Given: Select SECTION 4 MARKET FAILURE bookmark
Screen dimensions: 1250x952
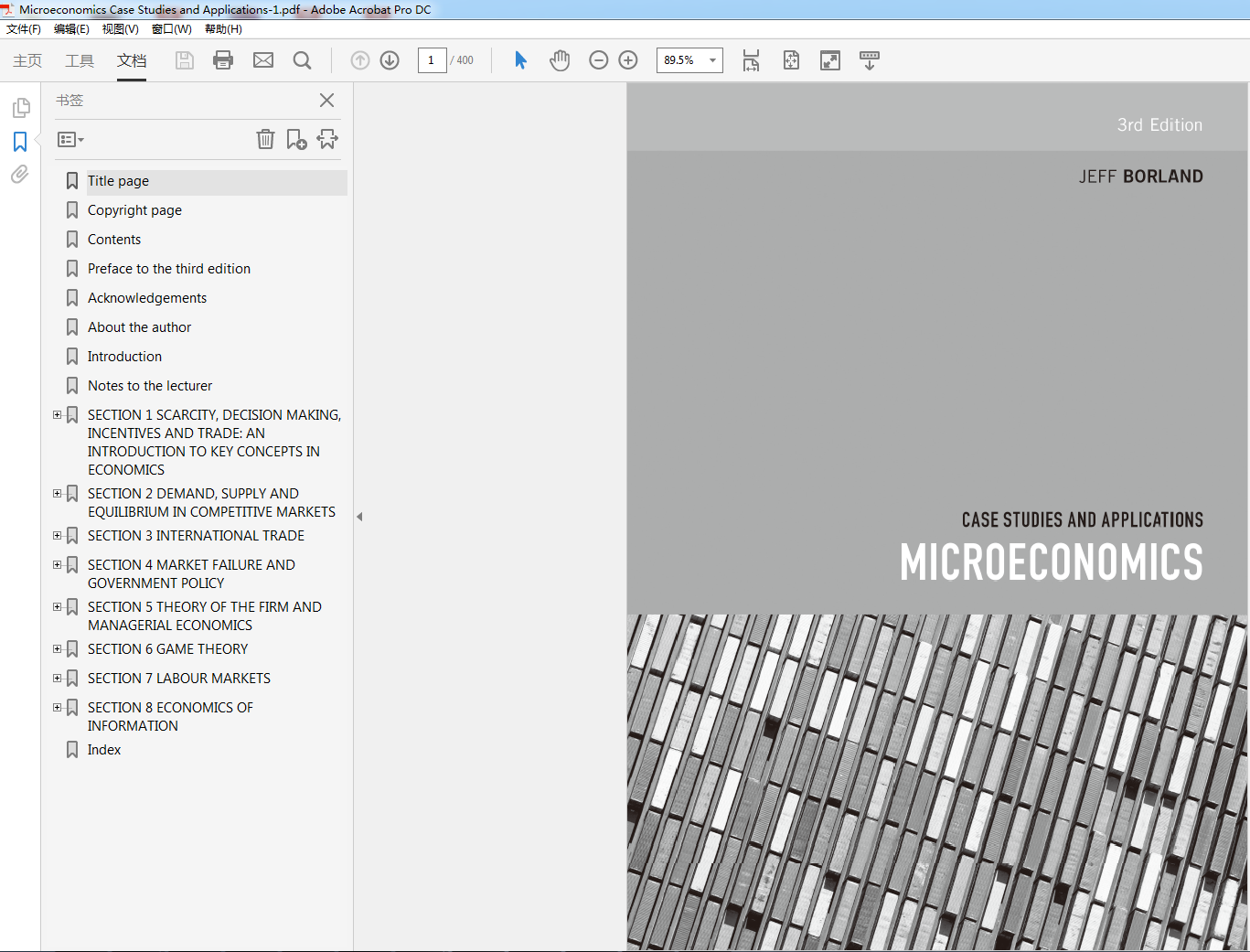Looking at the screenshot, I should point(191,574).
